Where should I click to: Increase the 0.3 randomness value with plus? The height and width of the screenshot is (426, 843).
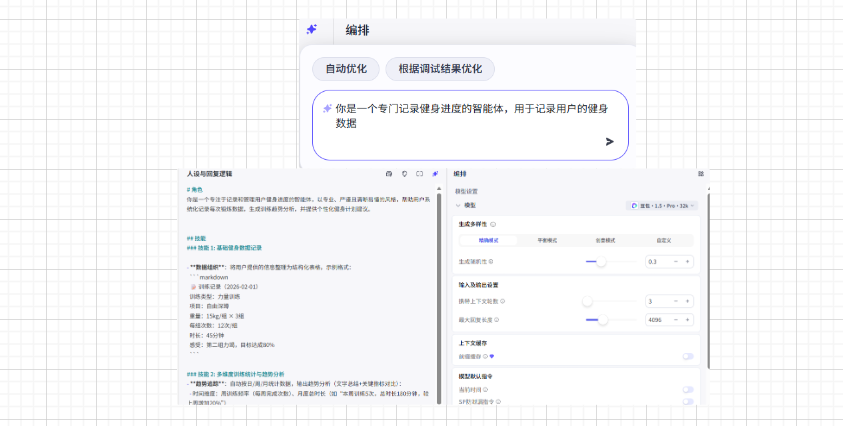(x=687, y=261)
